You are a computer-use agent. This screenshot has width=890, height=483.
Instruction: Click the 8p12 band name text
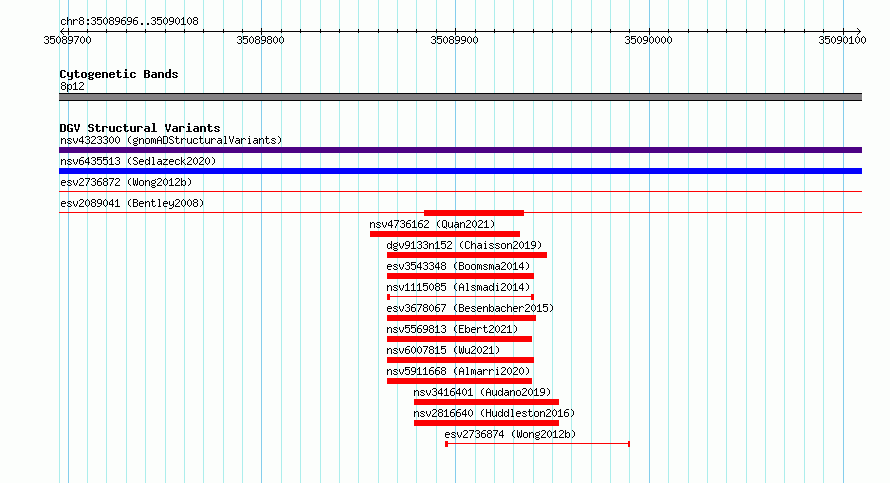pyautogui.click(x=72, y=86)
